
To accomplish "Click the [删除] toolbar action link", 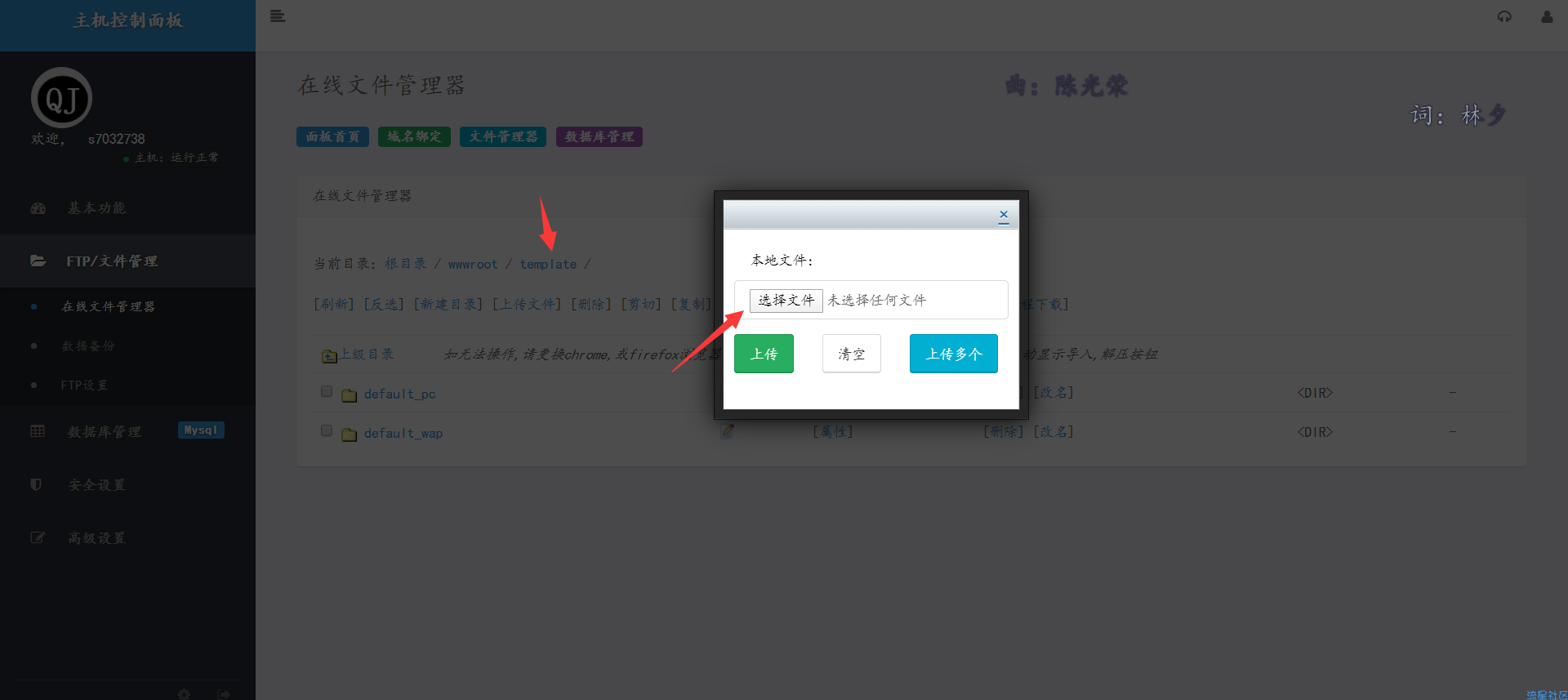I will point(592,304).
